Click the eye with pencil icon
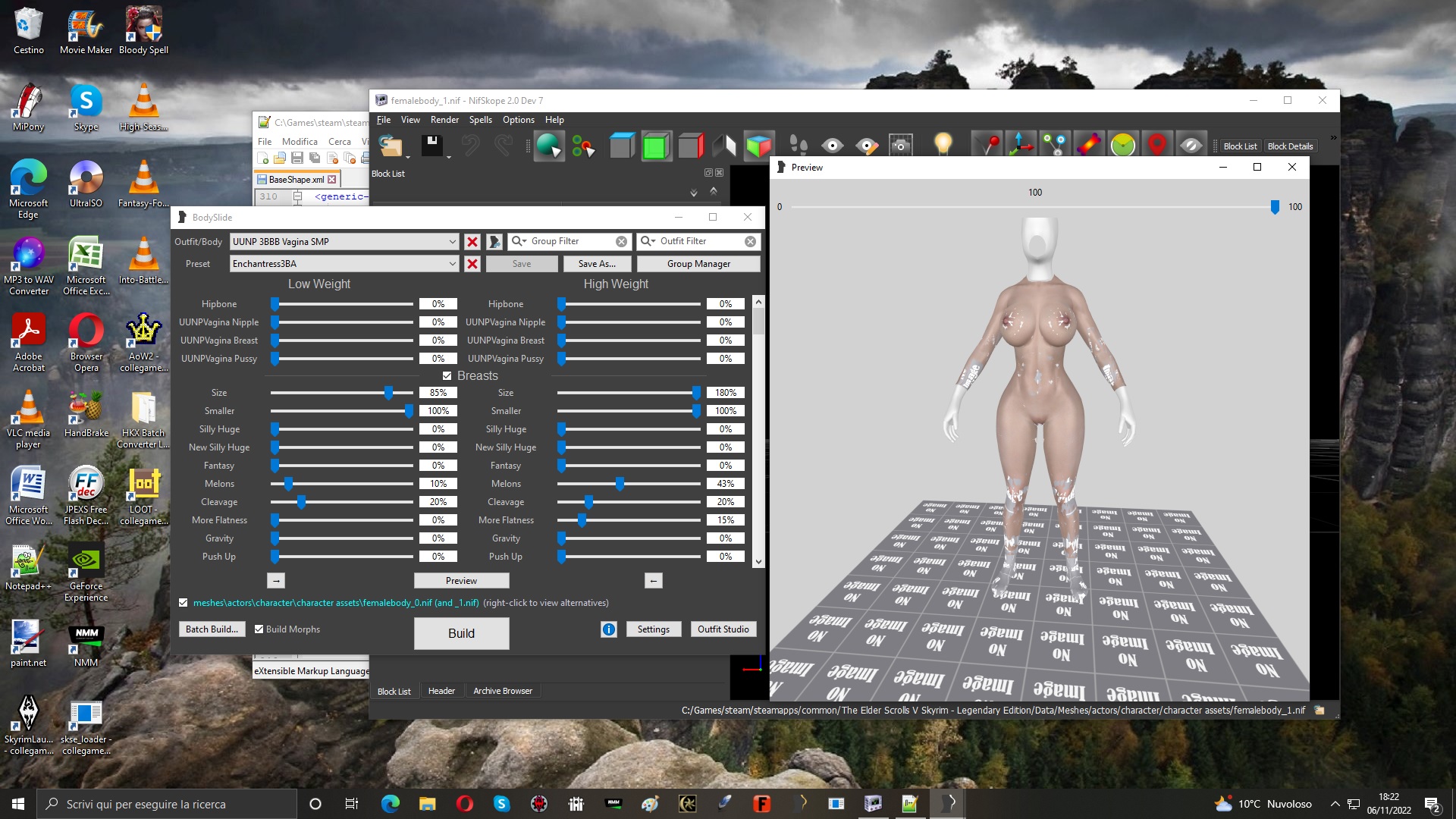 coord(866,146)
